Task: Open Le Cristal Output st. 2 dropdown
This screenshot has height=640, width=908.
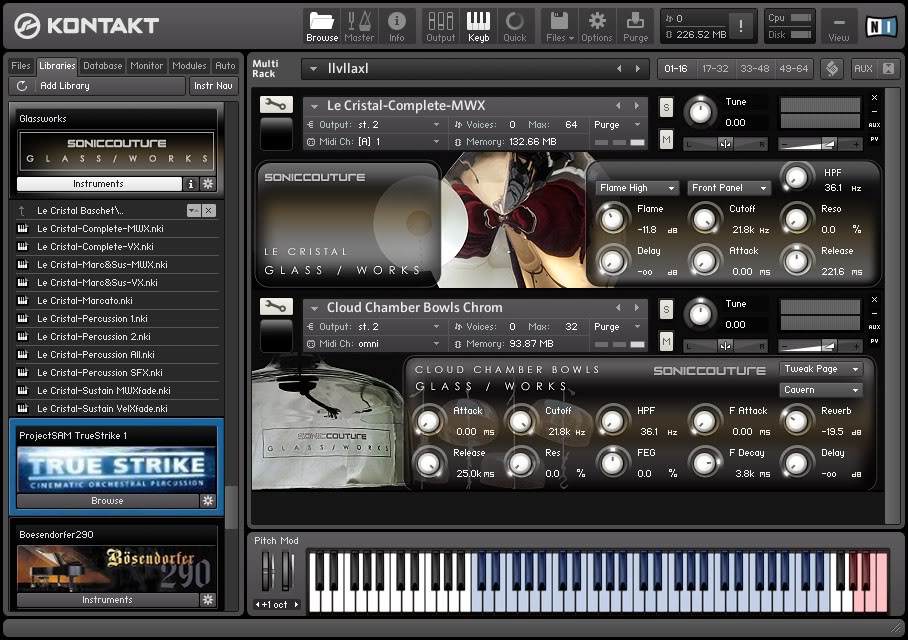Action: 375,125
